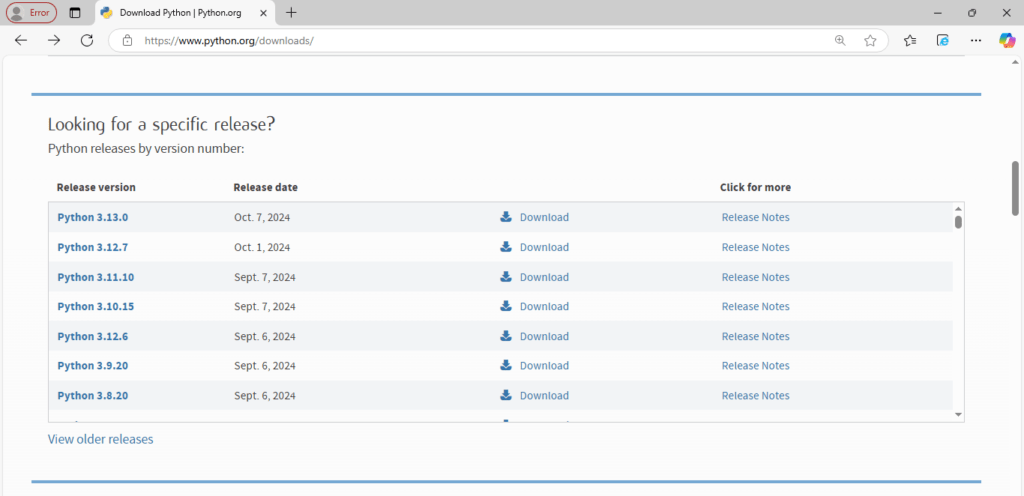Click the download icon for Python 3.10.15

(505, 306)
